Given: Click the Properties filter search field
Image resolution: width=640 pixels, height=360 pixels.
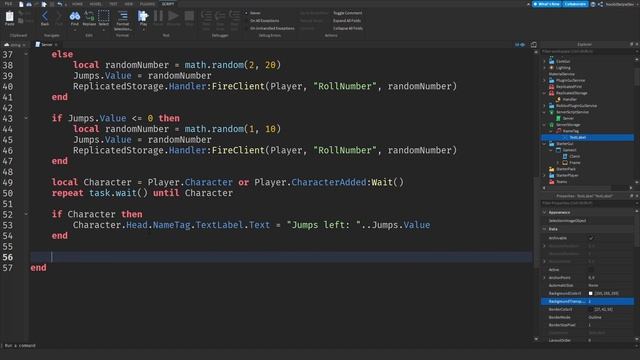Looking at the screenshot, I should pyautogui.click(x=587, y=203).
